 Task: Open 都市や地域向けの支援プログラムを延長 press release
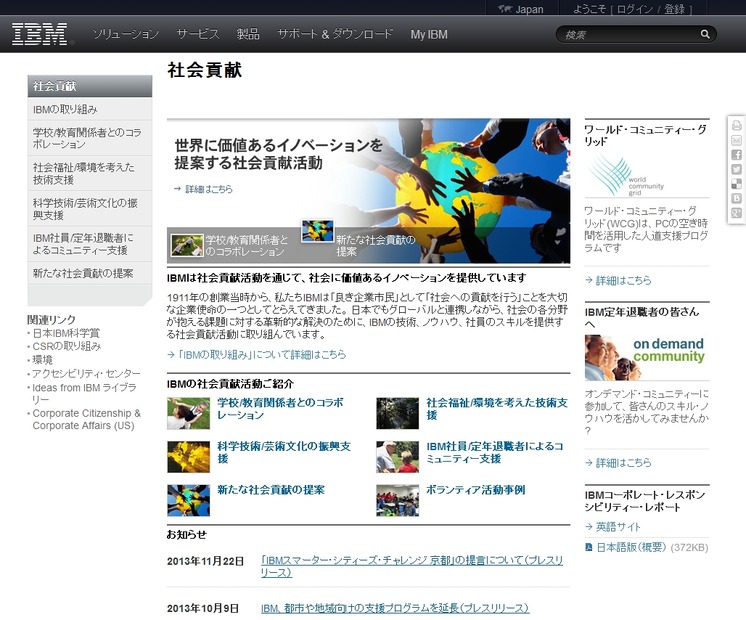395,608
